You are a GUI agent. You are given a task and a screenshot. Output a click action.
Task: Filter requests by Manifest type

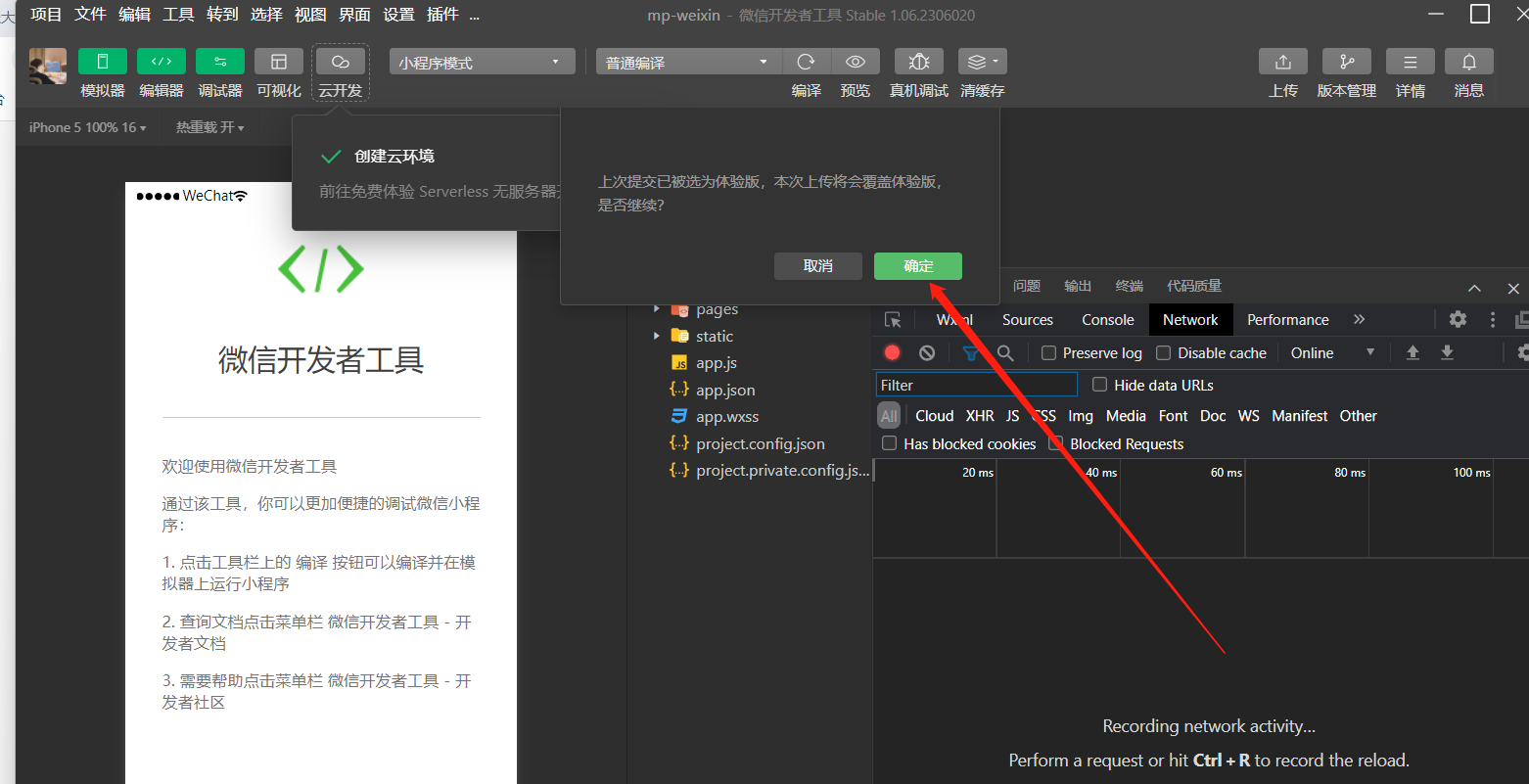pos(1299,416)
